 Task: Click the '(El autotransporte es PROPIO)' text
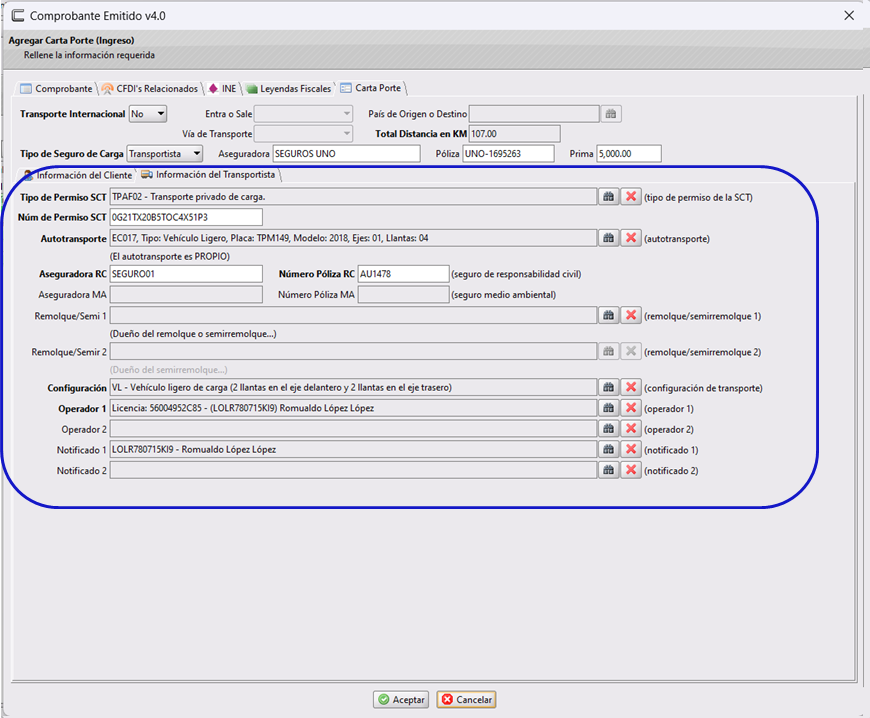click(x=170, y=256)
